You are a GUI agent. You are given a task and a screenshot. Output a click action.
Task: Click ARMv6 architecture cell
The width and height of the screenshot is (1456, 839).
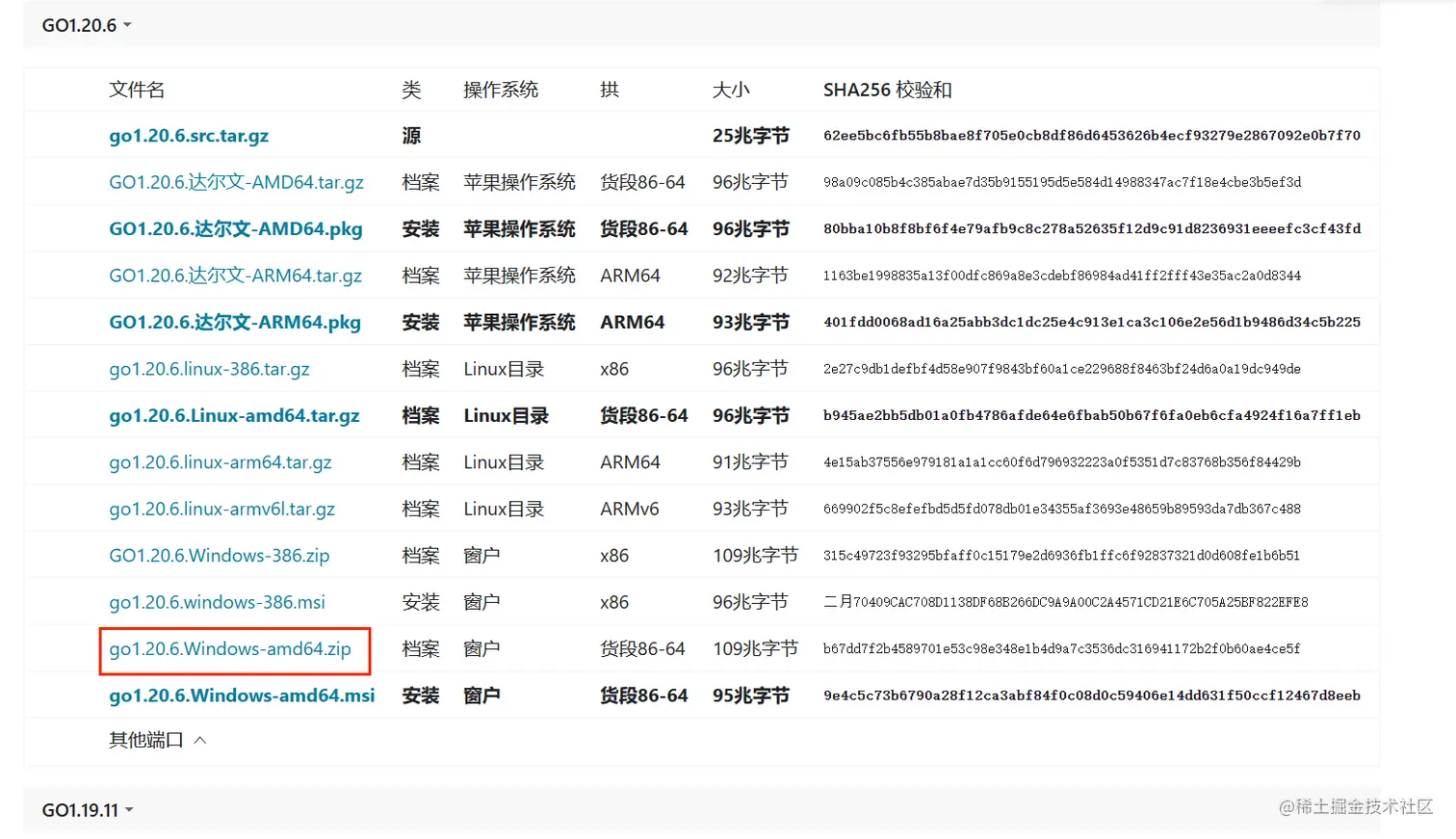[630, 509]
